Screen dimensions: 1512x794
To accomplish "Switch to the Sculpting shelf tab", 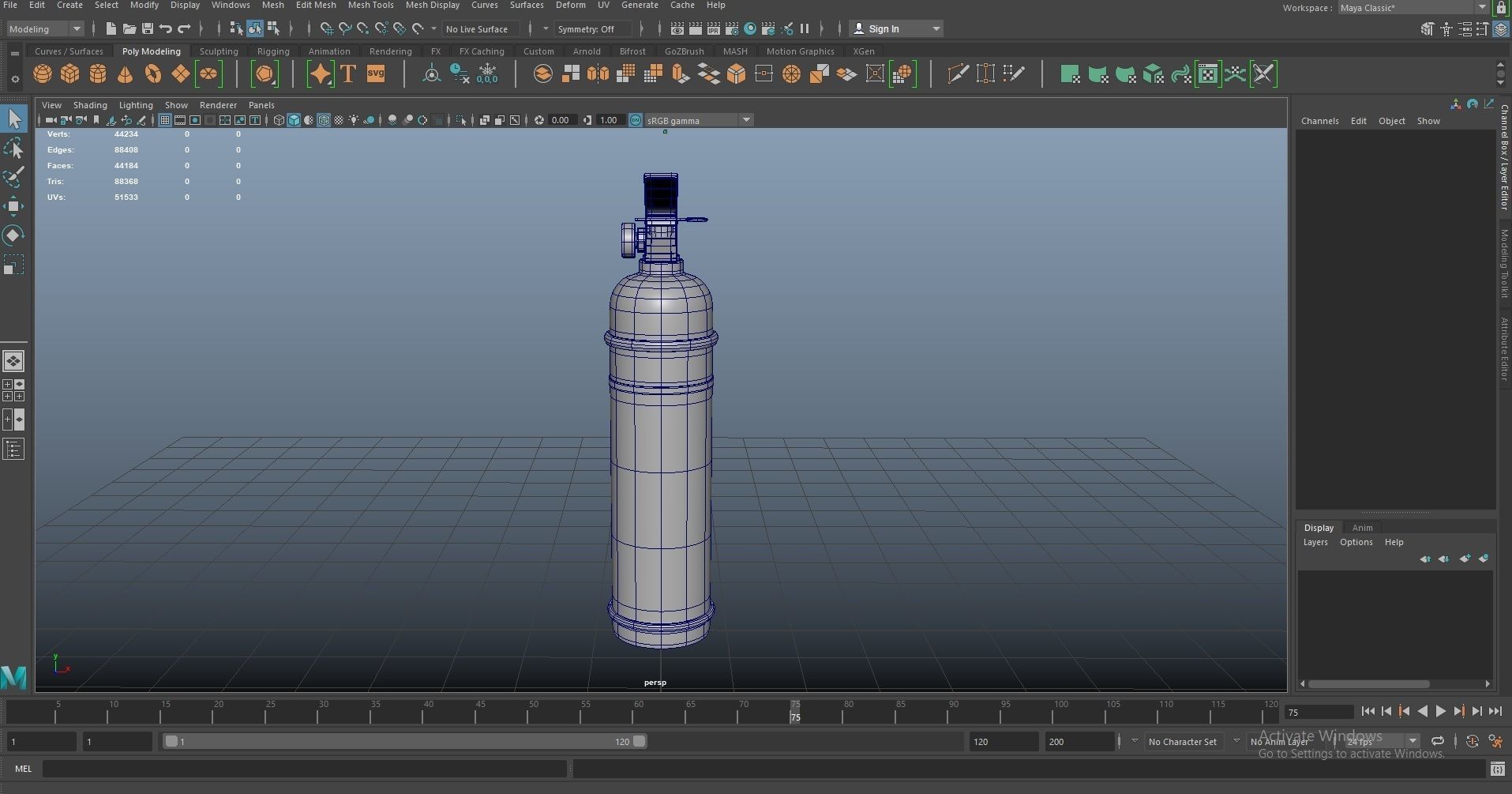I will point(219,51).
